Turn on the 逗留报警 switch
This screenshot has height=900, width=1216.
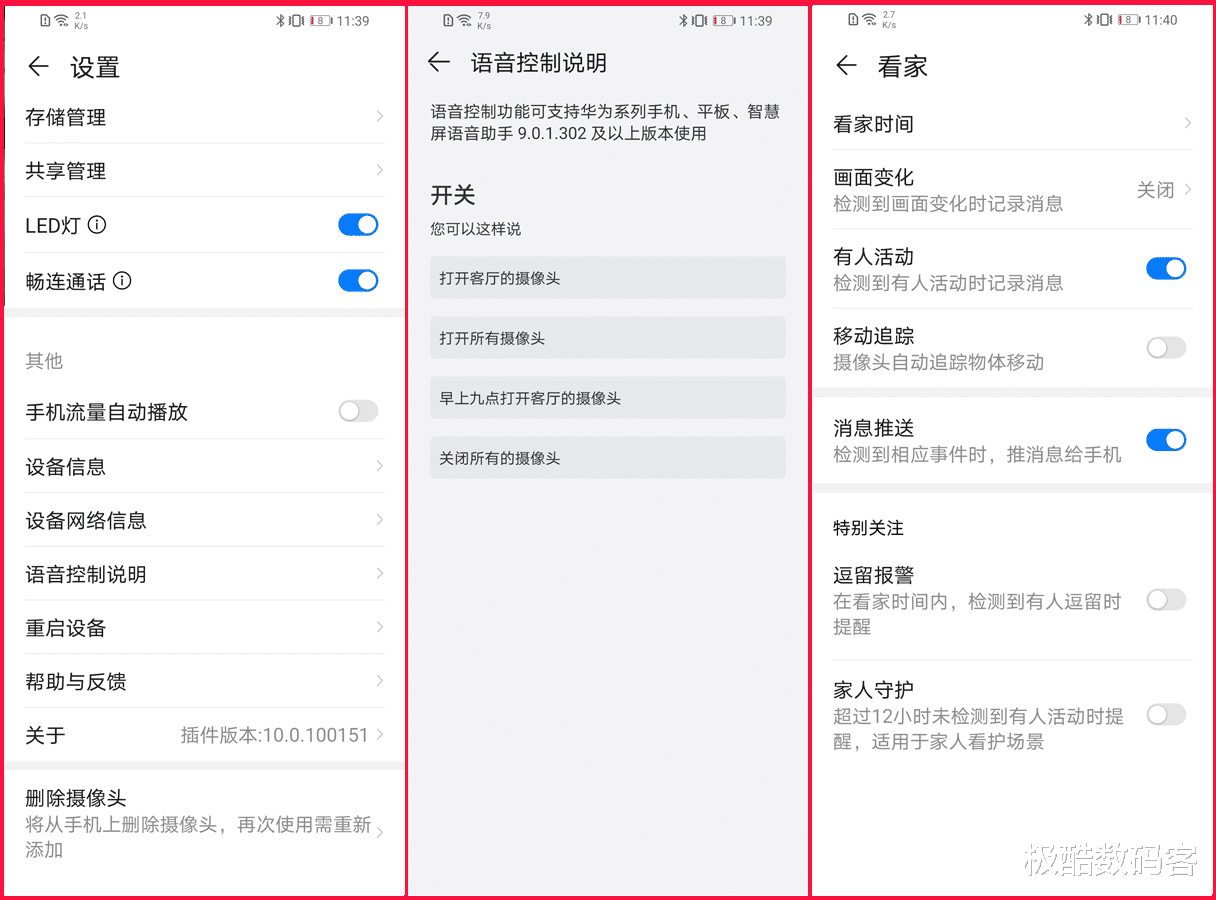[x=1166, y=599]
